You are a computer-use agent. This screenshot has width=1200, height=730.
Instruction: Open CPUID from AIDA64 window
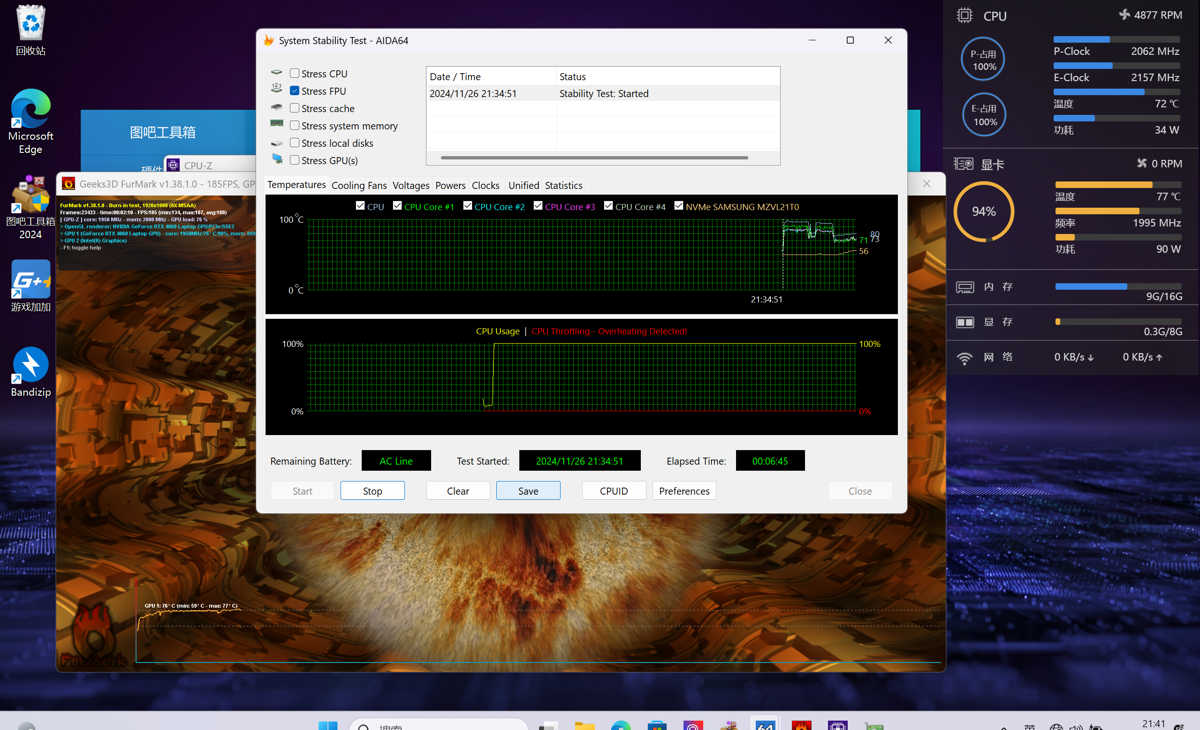[614, 491]
